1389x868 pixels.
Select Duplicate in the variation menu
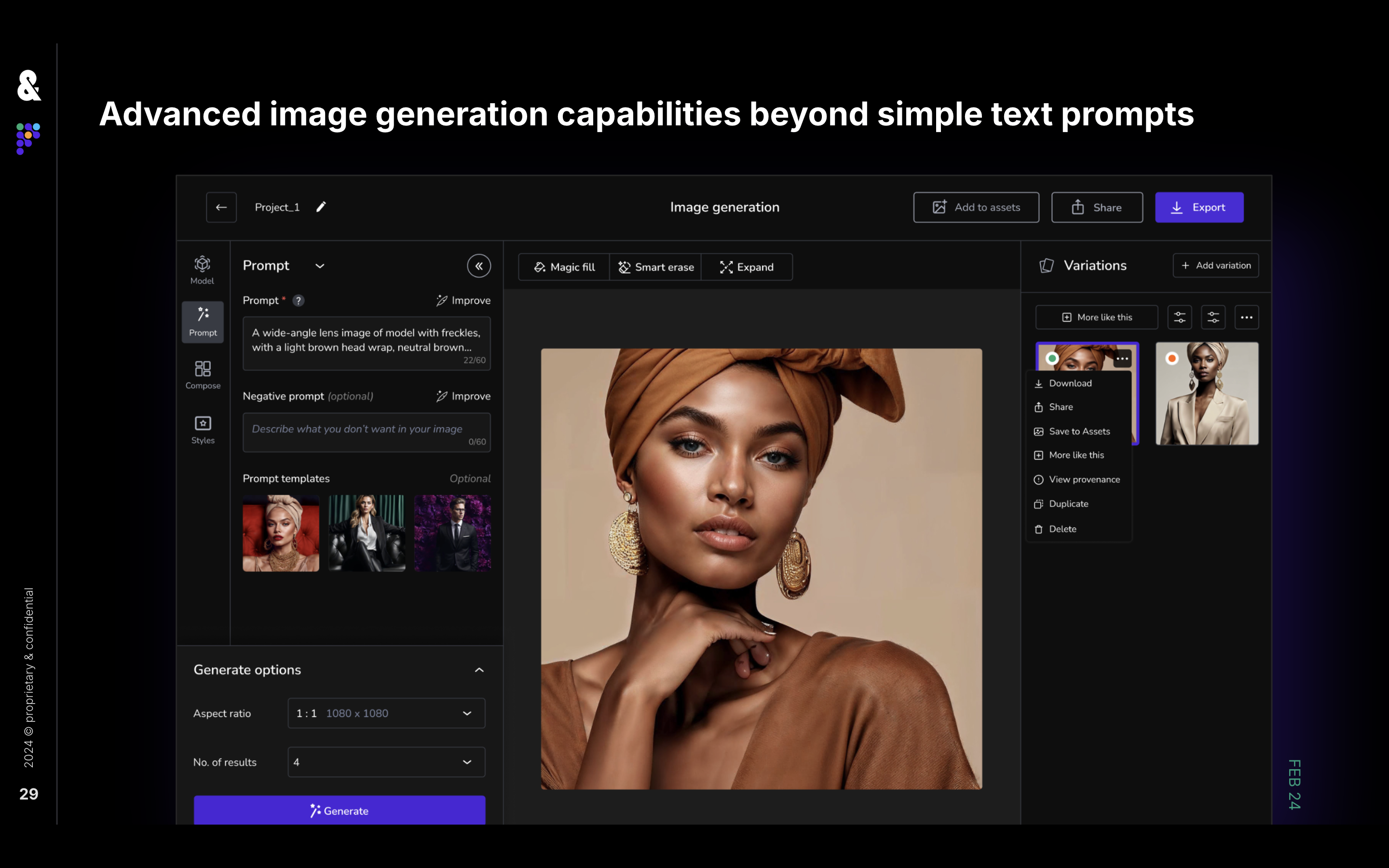1068,503
